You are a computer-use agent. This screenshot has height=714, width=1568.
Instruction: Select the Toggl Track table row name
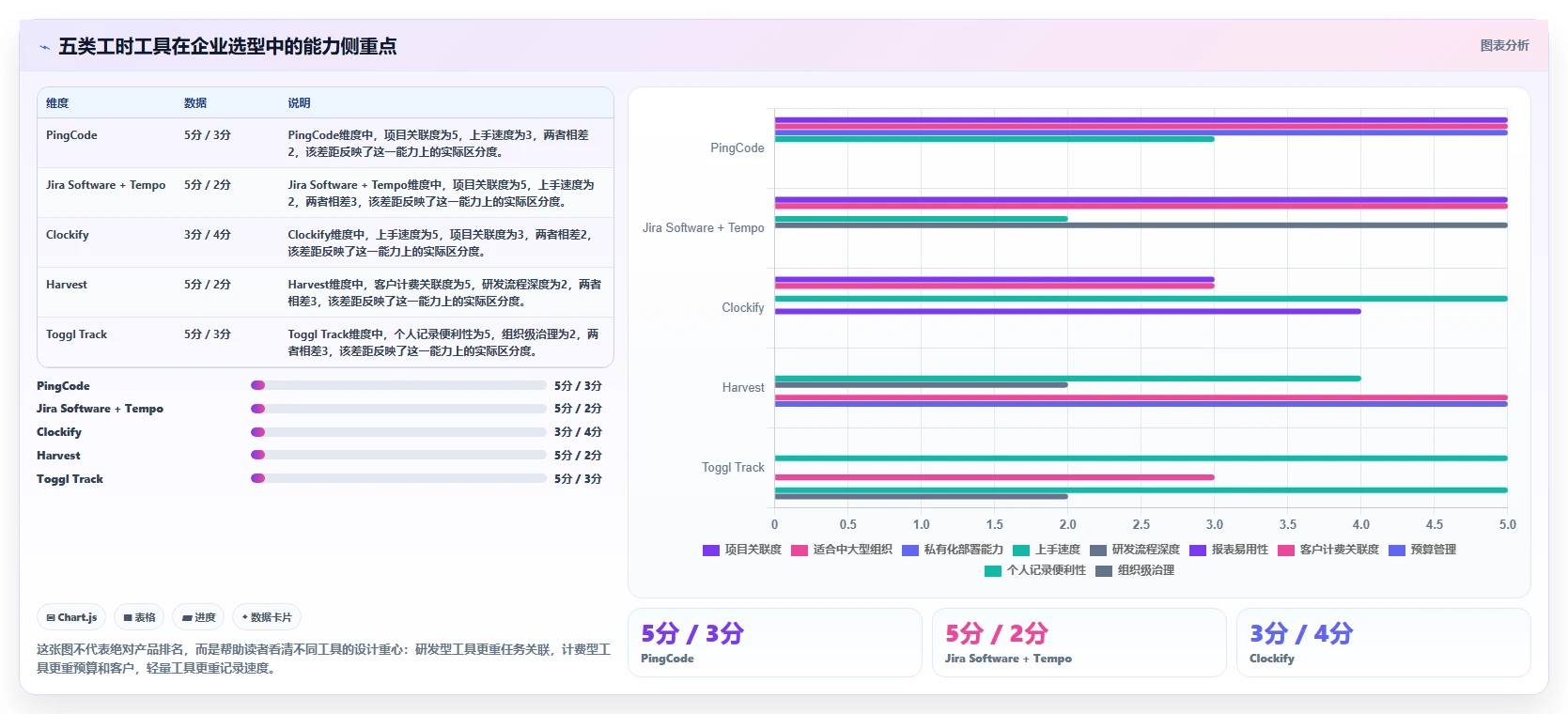point(76,334)
